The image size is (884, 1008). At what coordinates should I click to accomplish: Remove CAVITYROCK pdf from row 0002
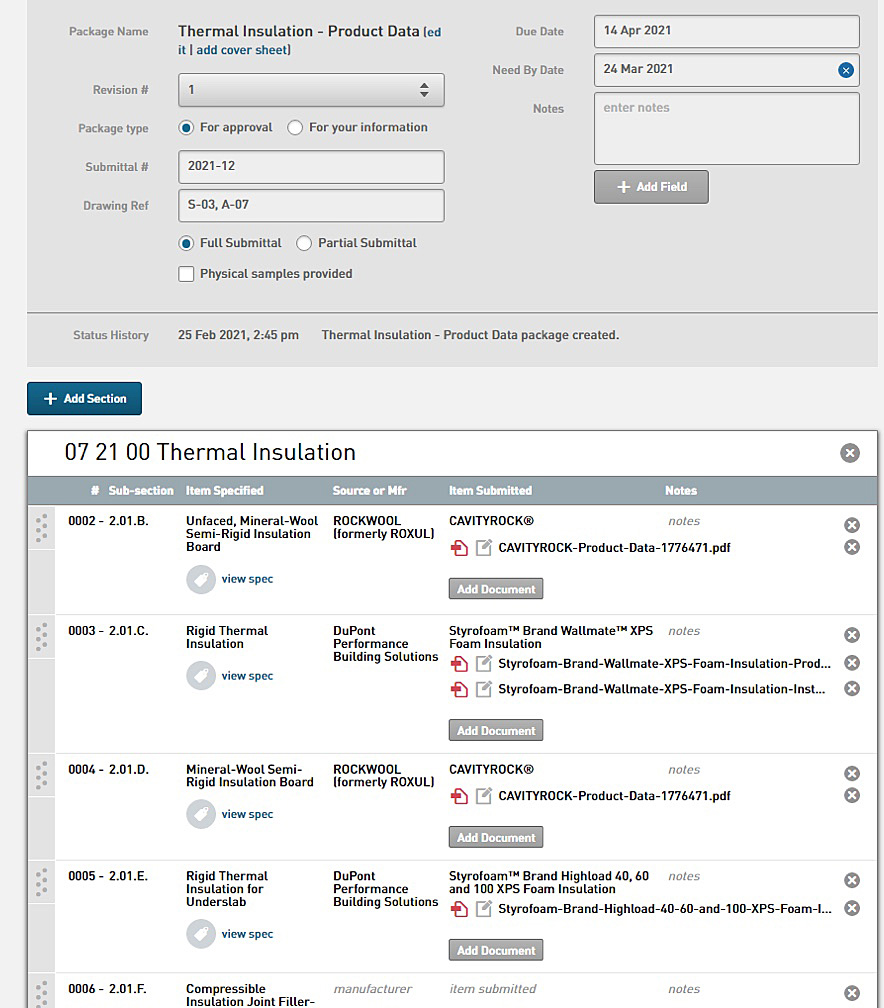[x=852, y=547]
